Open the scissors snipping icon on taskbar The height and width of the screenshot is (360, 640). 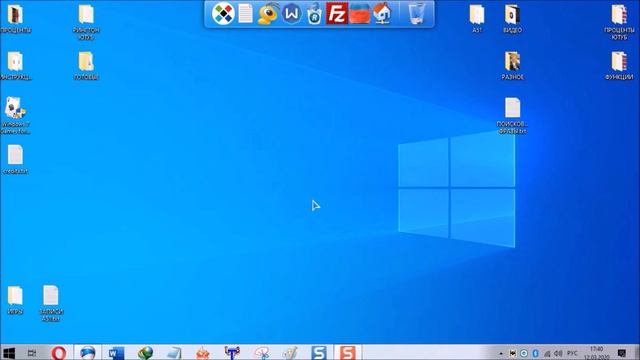[261, 353]
